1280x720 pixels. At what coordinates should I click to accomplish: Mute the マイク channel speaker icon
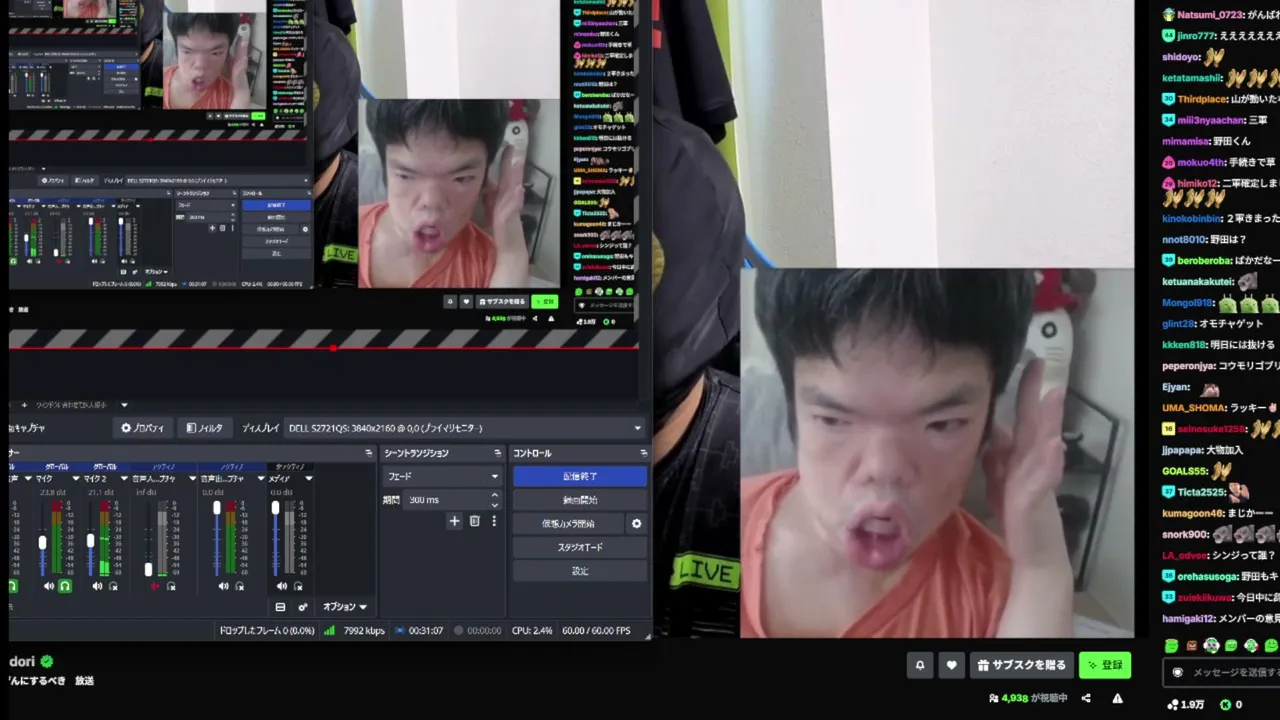click(x=49, y=586)
